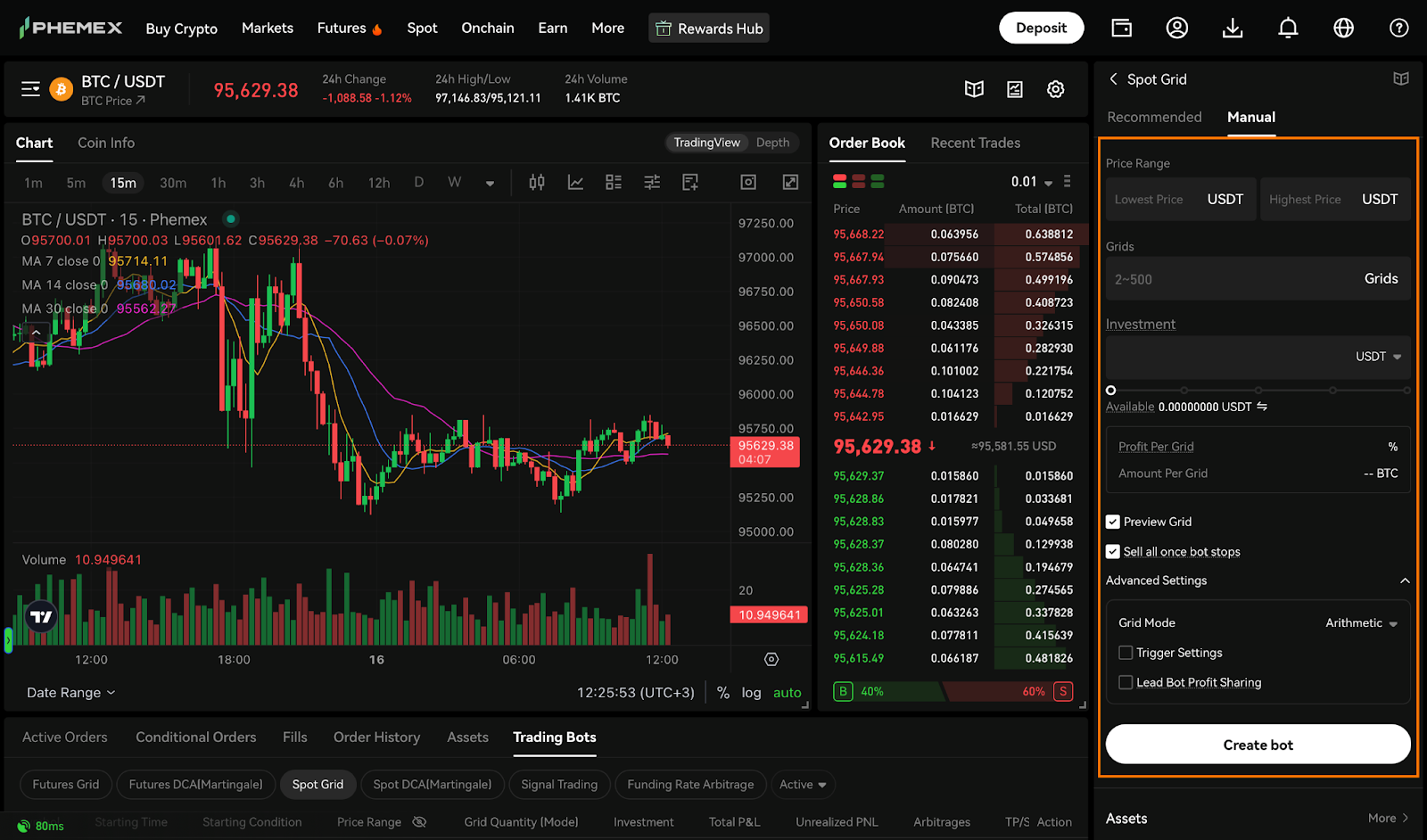Take a chart snapshot
Screen dimensions: 1427x840
748,182
